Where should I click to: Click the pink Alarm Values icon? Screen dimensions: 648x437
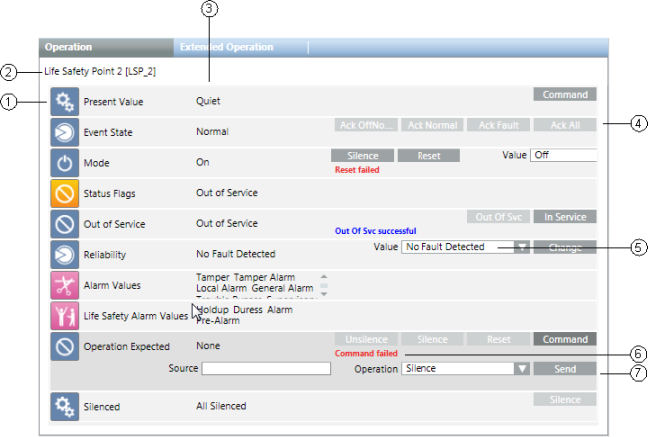[65, 285]
